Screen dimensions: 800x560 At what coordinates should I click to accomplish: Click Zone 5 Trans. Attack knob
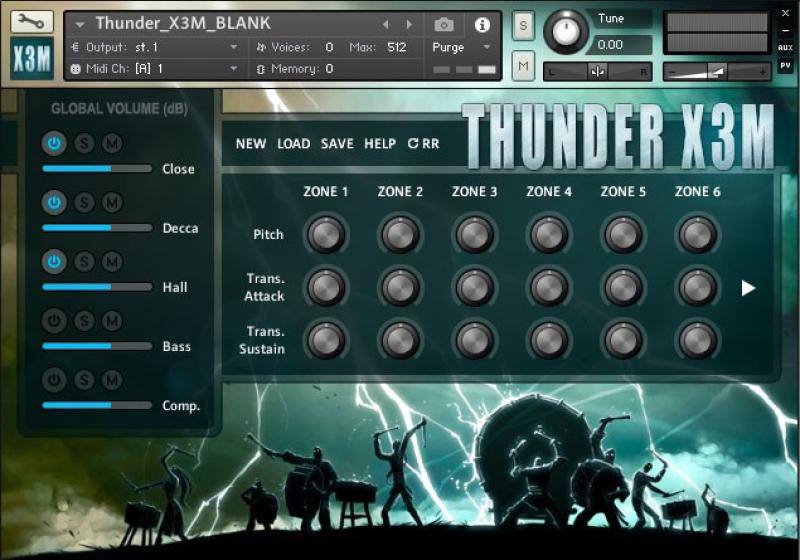pyautogui.click(x=623, y=288)
